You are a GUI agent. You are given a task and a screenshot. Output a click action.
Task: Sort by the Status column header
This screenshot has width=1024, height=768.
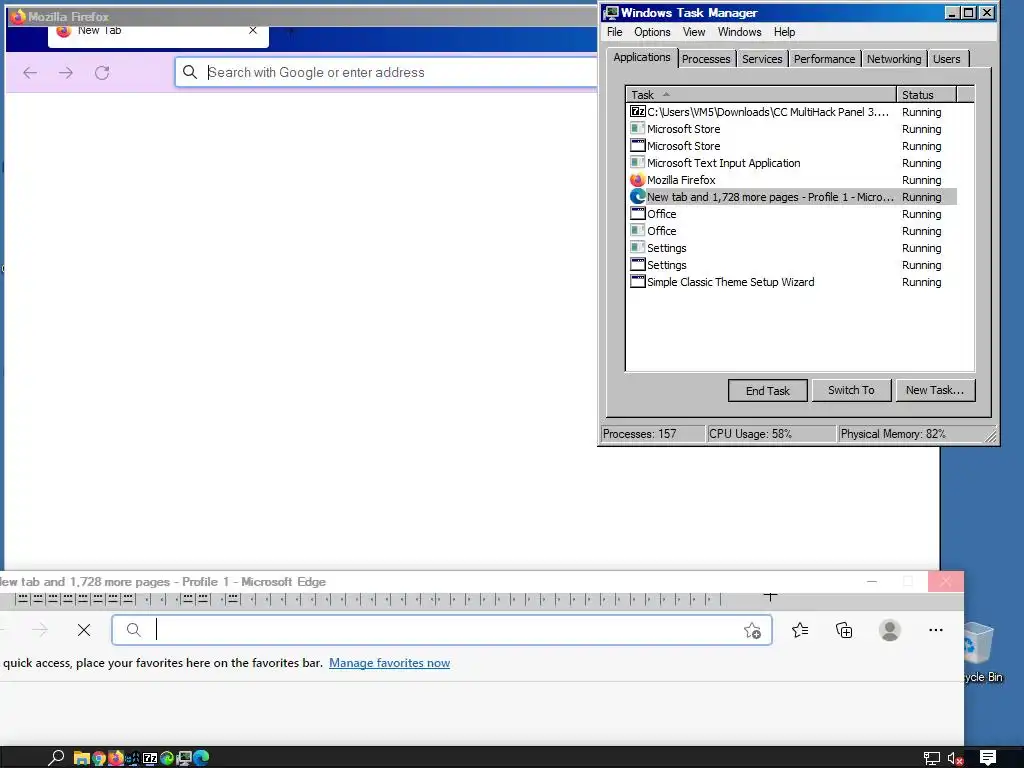[926, 95]
